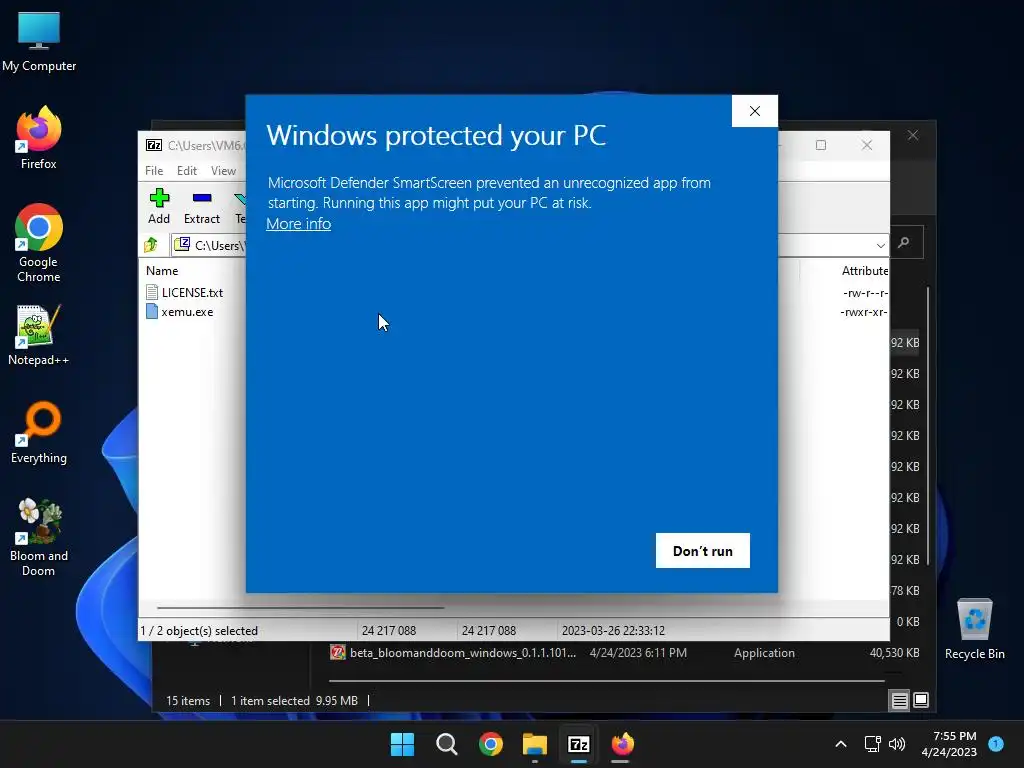This screenshot has width=1024, height=768.
Task: Switch to 7-Zip on the taskbar
Action: [579, 744]
